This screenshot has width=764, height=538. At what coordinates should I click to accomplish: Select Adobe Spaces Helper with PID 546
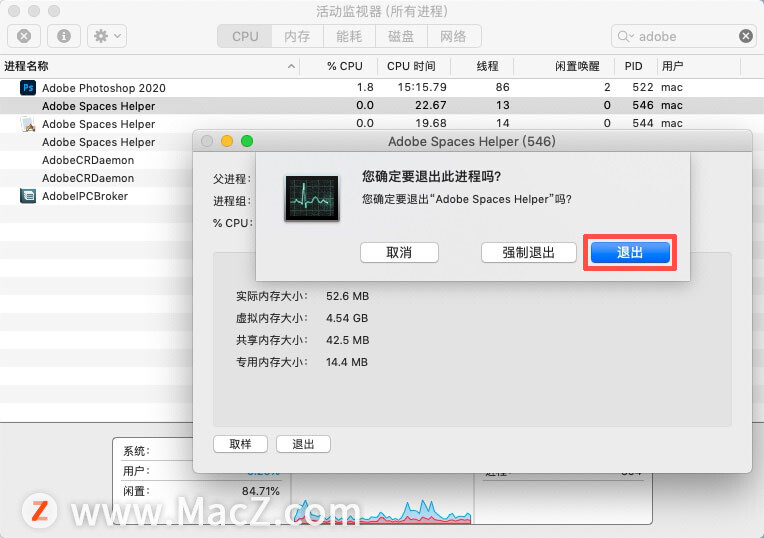click(x=382, y=106)
